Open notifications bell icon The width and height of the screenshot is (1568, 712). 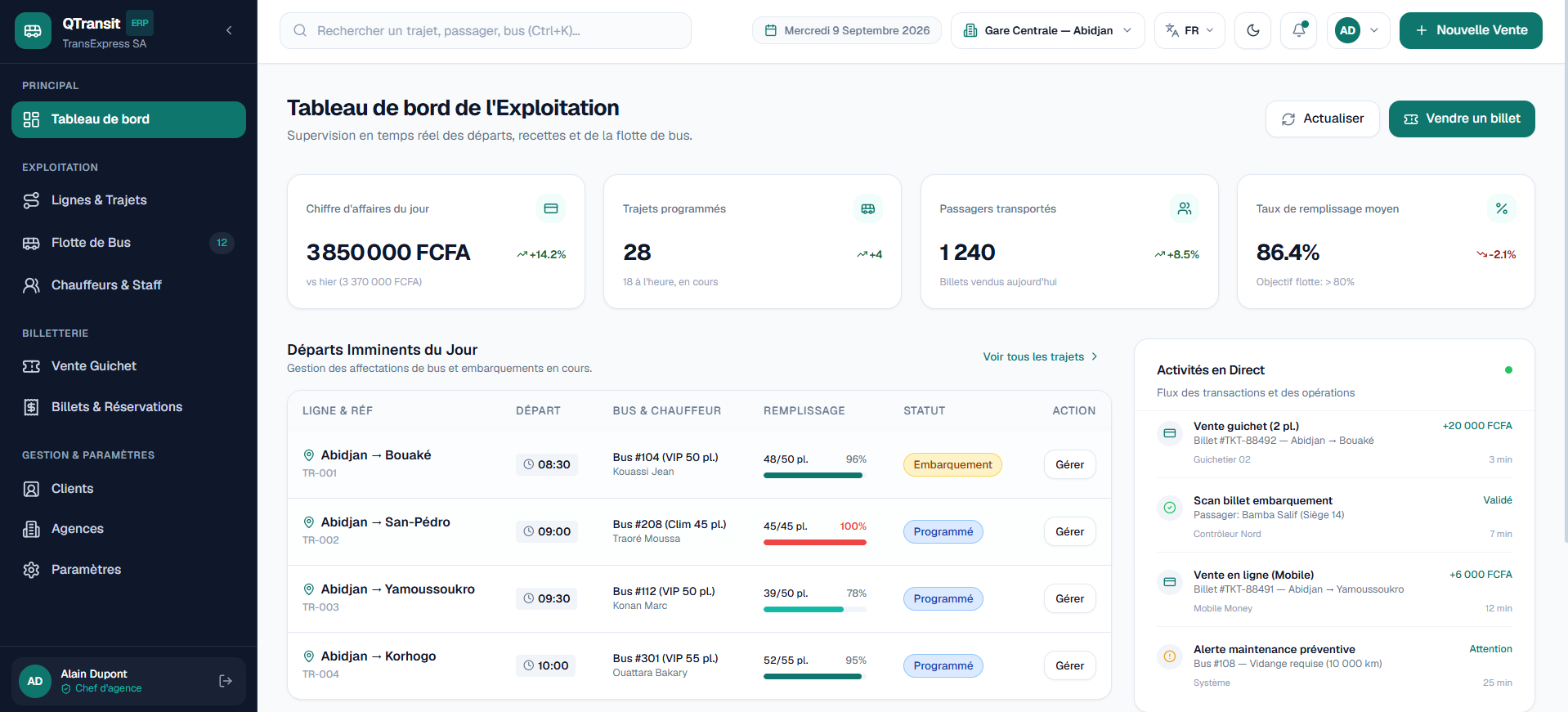(x=1298, y=30)
